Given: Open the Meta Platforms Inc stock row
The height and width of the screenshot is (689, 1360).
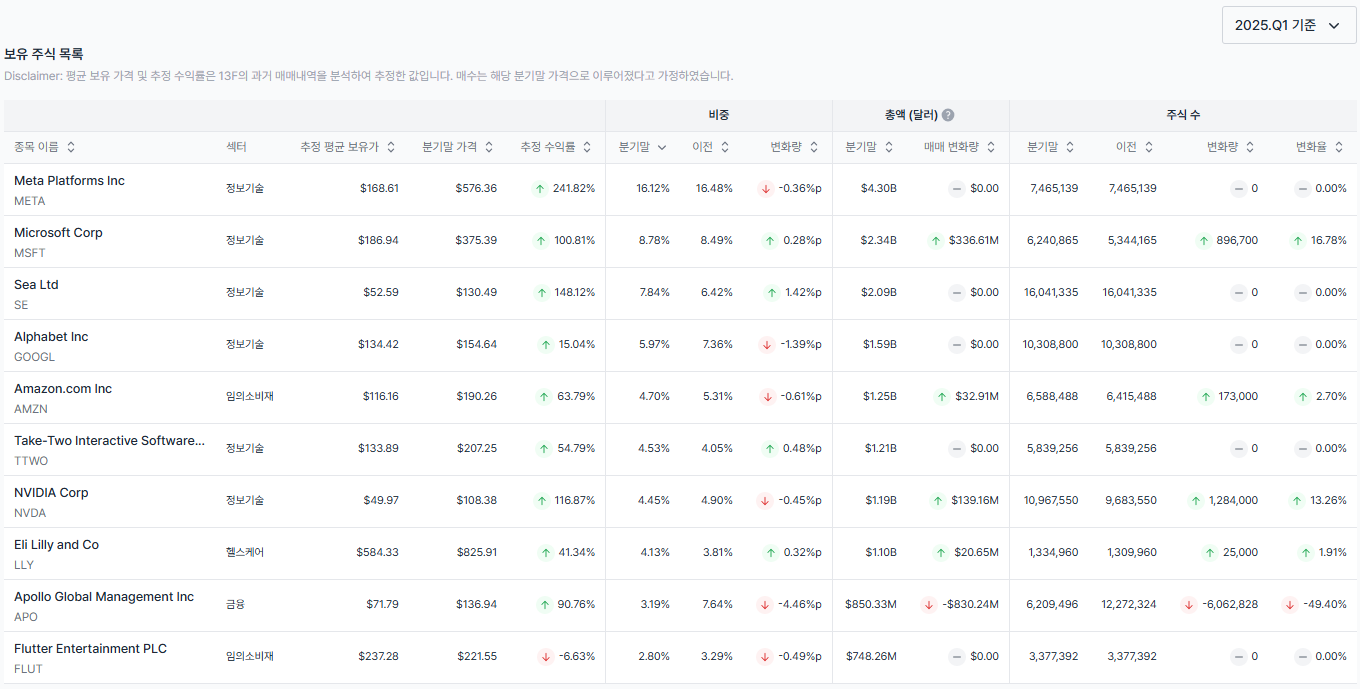Looking at the screenshot, I should (680, 189).
